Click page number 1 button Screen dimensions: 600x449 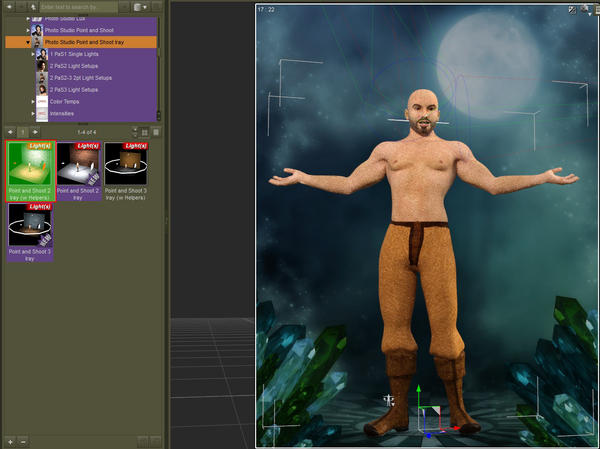coord(23,132)
